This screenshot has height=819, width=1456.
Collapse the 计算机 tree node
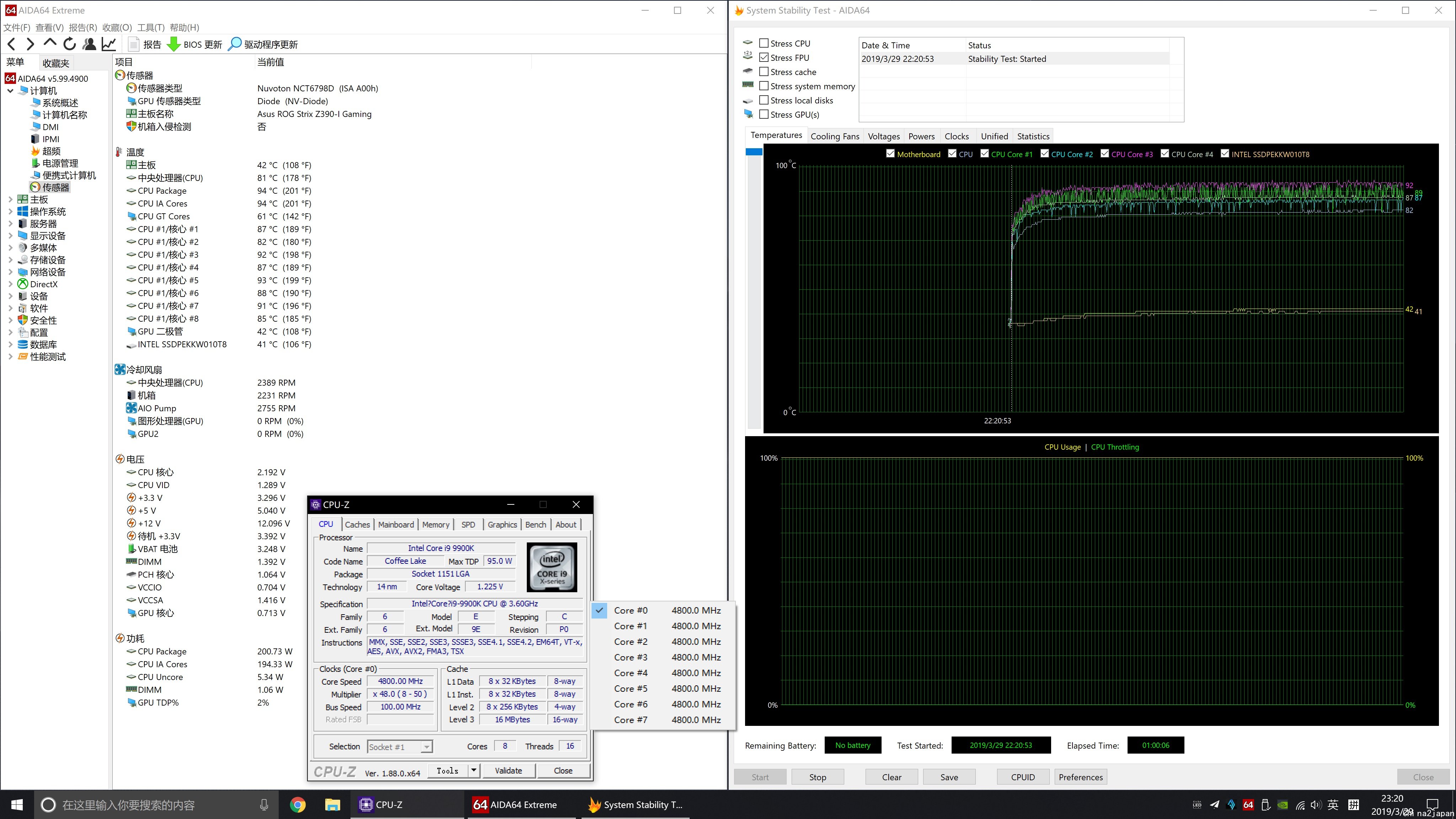10,90
